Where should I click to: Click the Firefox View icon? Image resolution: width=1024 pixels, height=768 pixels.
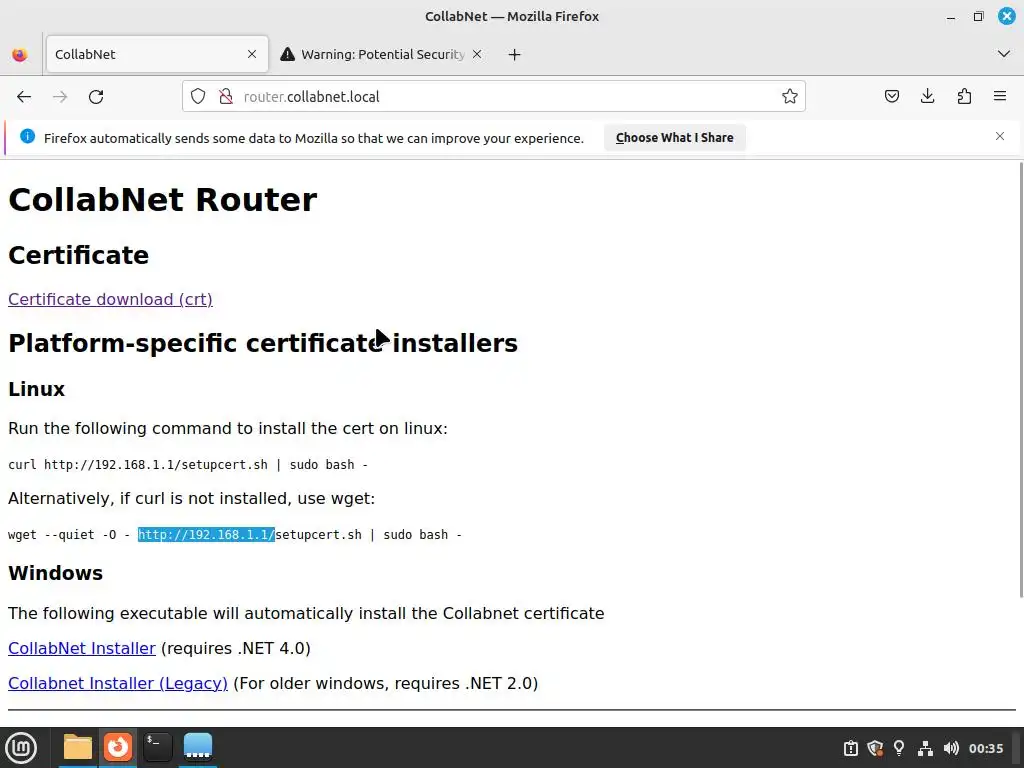(x=20, y=54)
